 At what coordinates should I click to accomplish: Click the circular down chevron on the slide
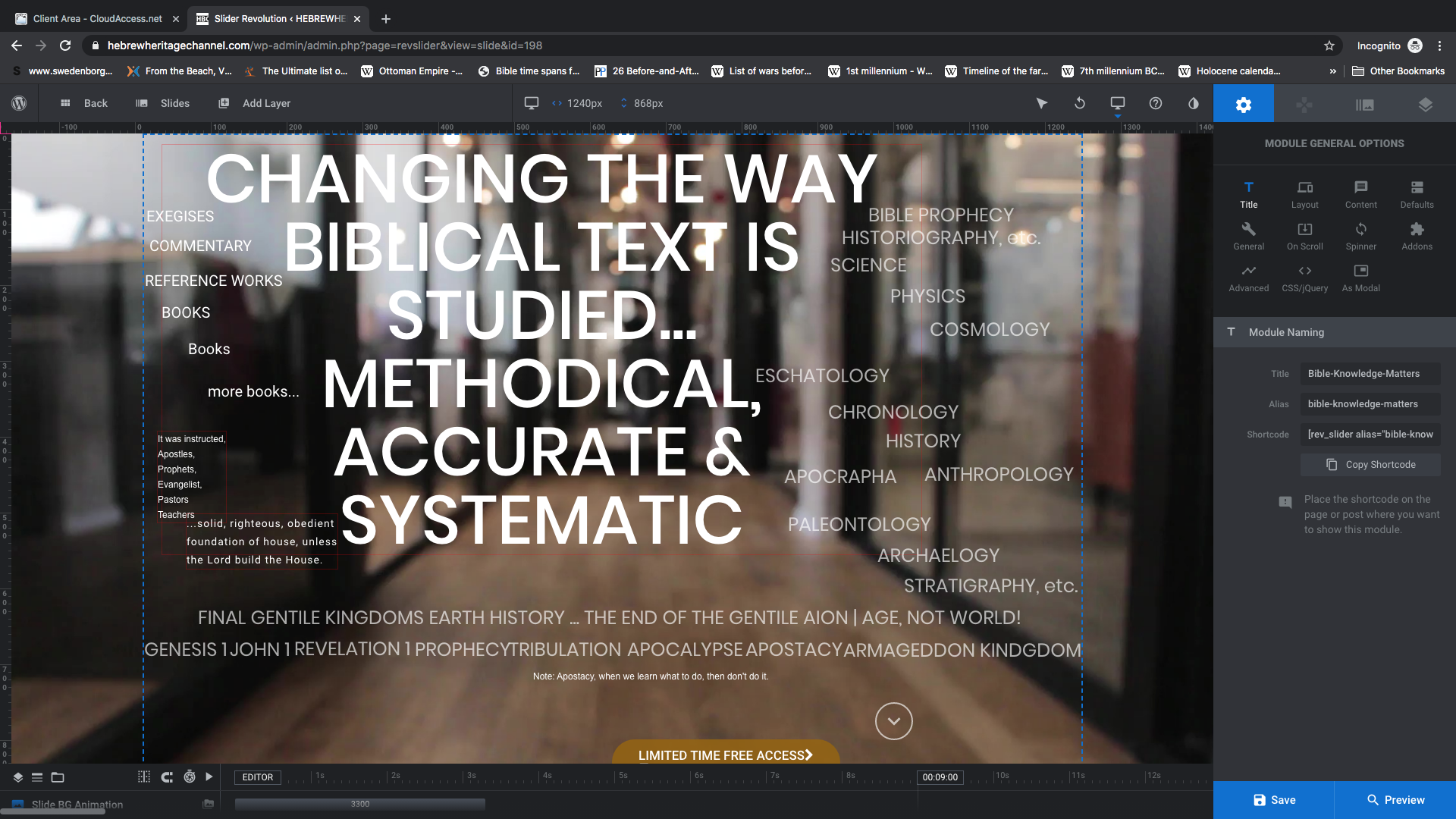click(x=893, y=721)
